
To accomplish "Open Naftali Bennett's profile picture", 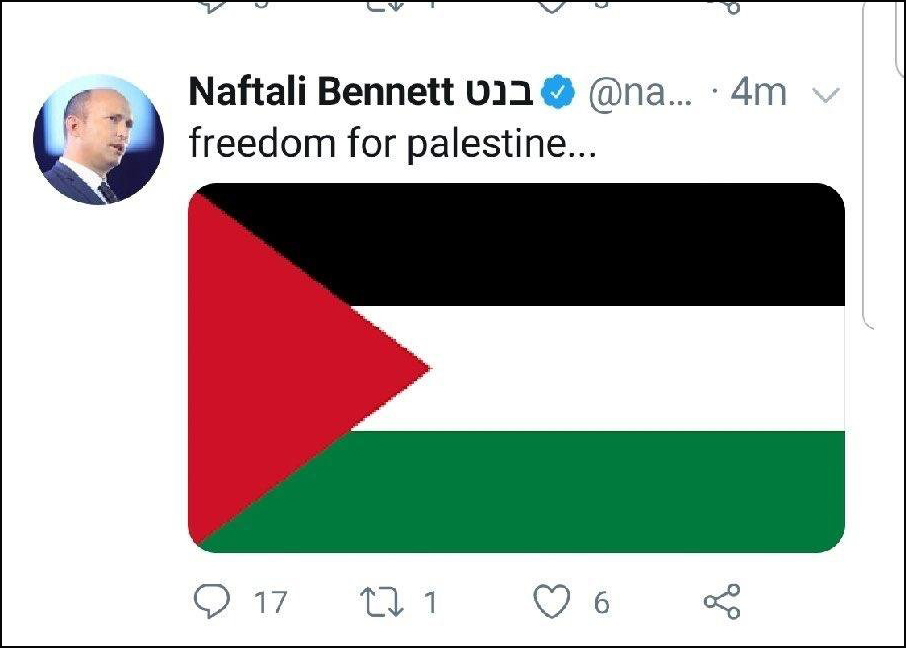I will 99,139.
